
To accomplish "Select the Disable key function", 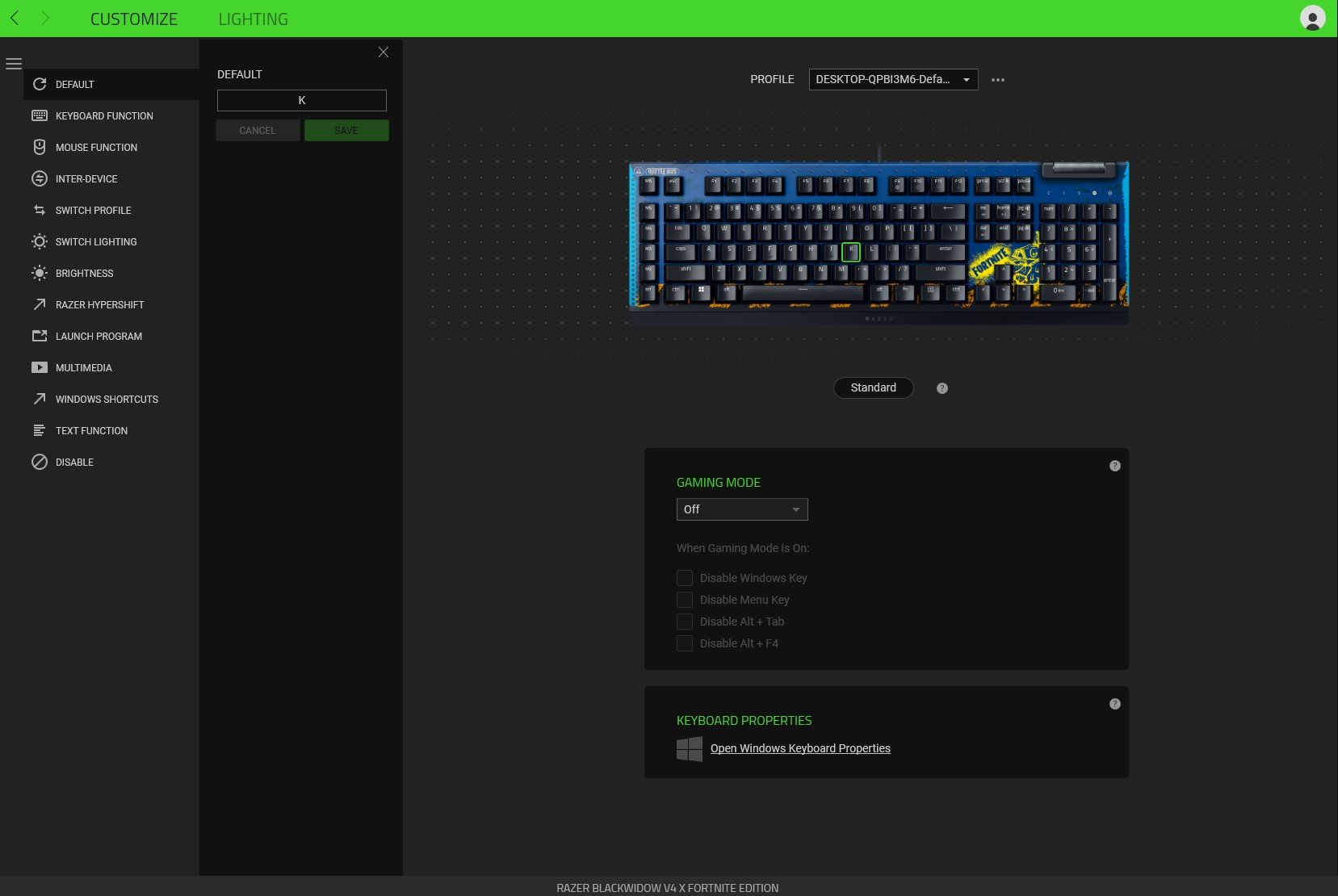I will 74,462.
